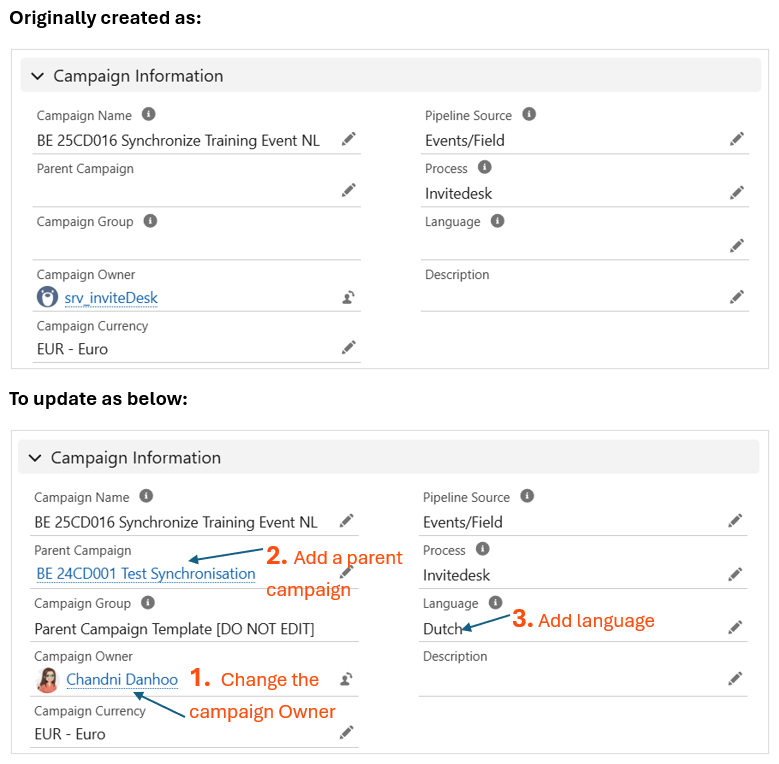The height and width of the screenshot is (764, 779).
Task: Click info icon next to Language above Dutch
Action: 495,603
